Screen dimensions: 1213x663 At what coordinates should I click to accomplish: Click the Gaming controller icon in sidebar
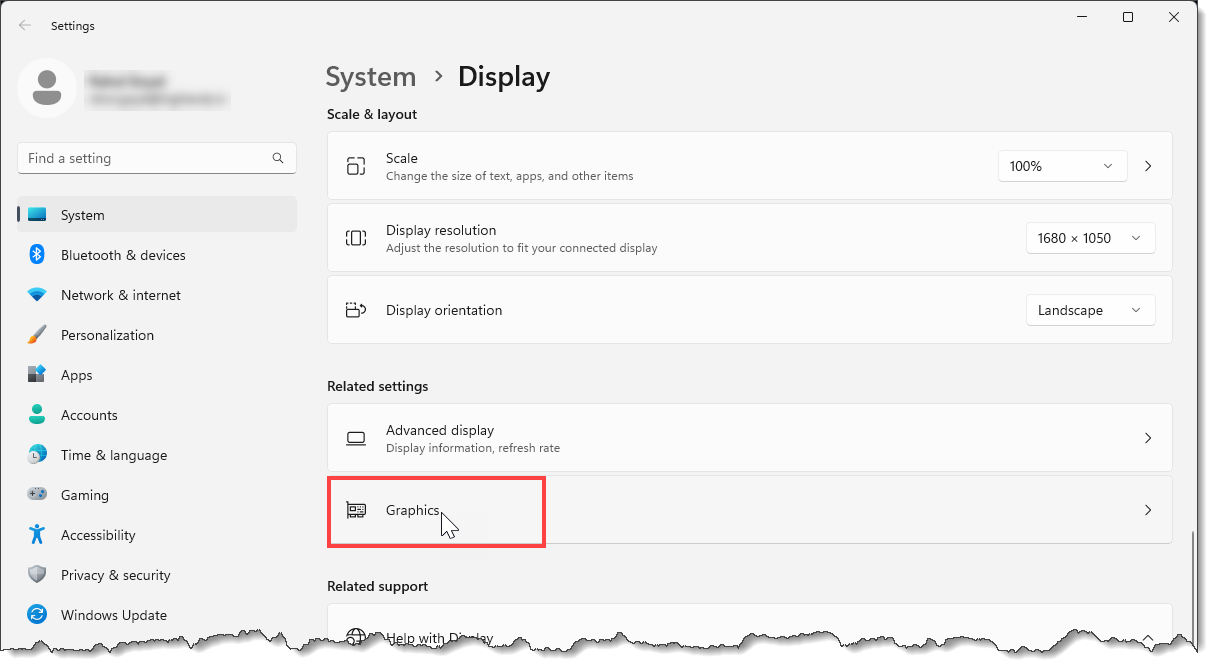[35, 495]
